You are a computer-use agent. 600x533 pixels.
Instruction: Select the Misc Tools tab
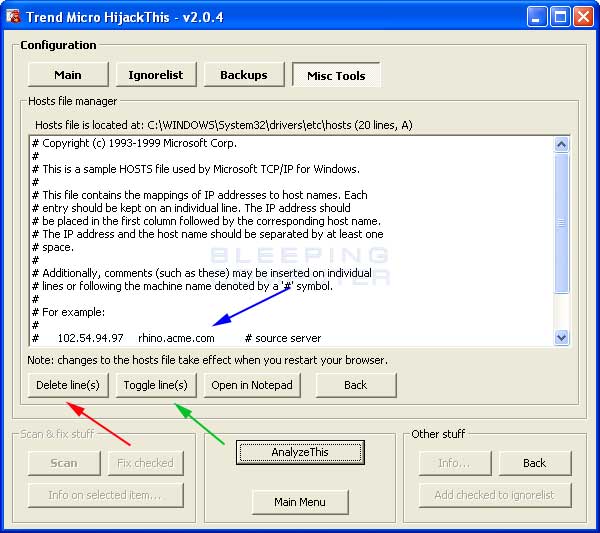[336, 75]
